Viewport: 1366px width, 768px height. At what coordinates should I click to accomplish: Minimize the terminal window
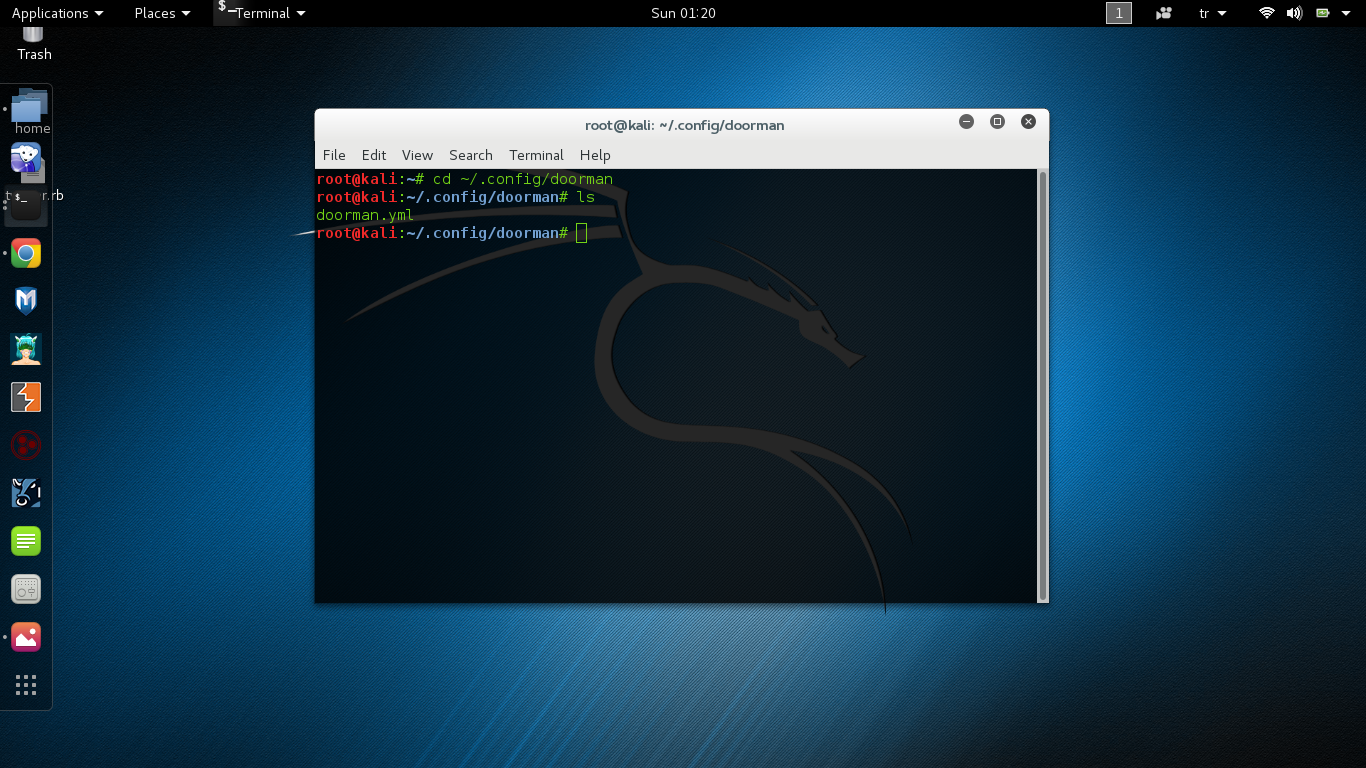click(966, 122)
